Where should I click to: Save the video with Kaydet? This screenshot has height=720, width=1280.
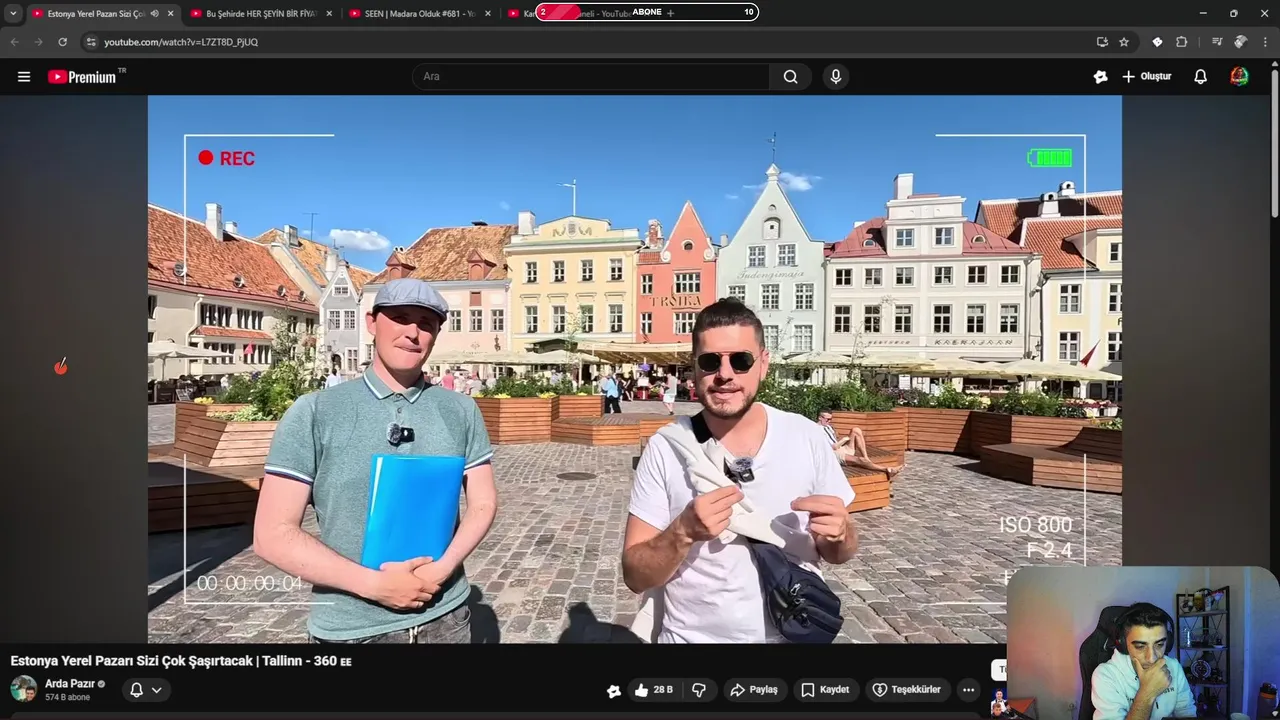point(825,690)
